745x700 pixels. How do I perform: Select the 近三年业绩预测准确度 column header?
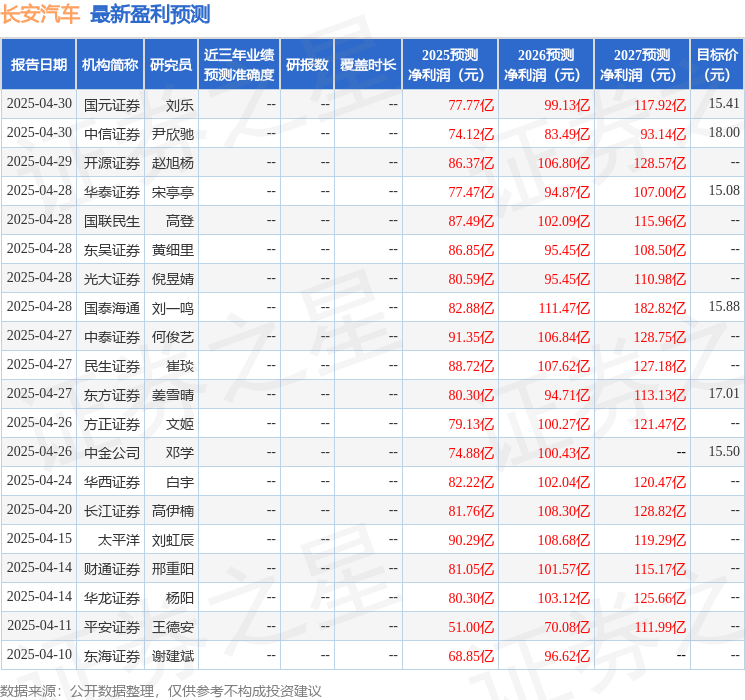[239, 65]
